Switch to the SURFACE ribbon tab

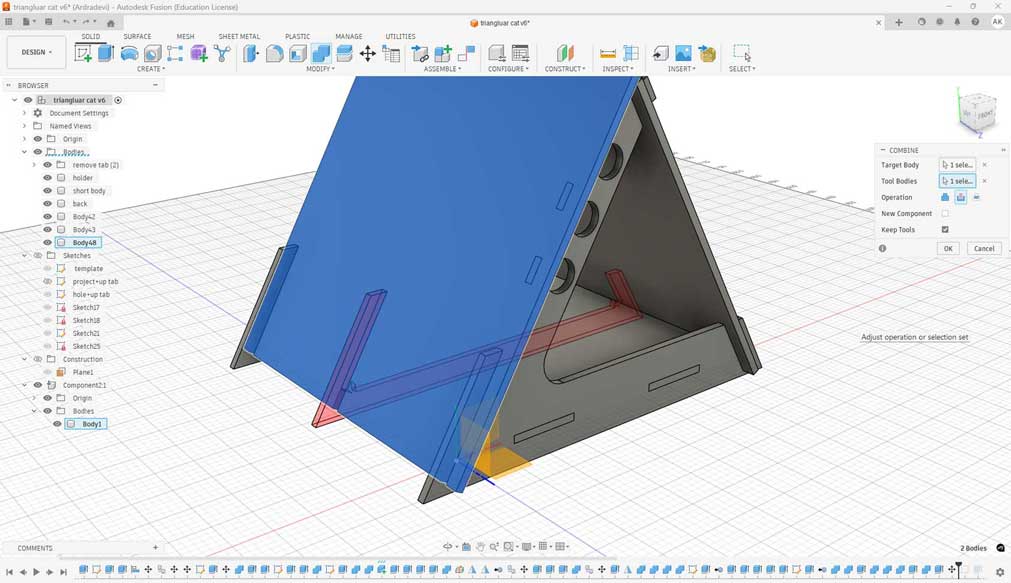point(138,36)
